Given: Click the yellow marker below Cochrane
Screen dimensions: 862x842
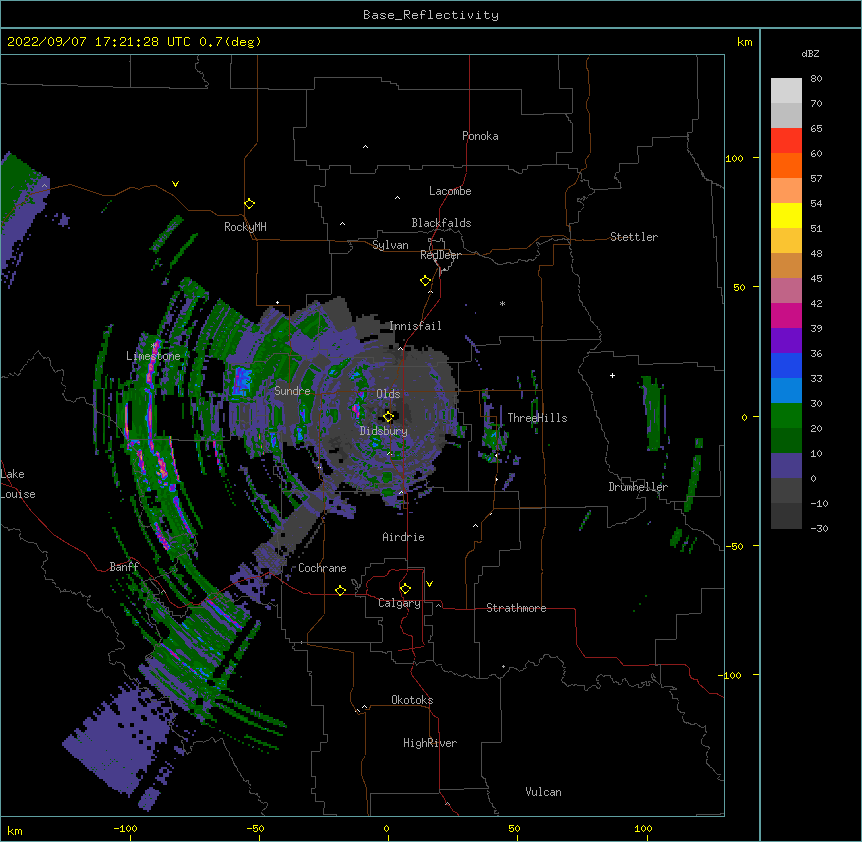Looking at the screenshot, I should (x=340, y=590).
